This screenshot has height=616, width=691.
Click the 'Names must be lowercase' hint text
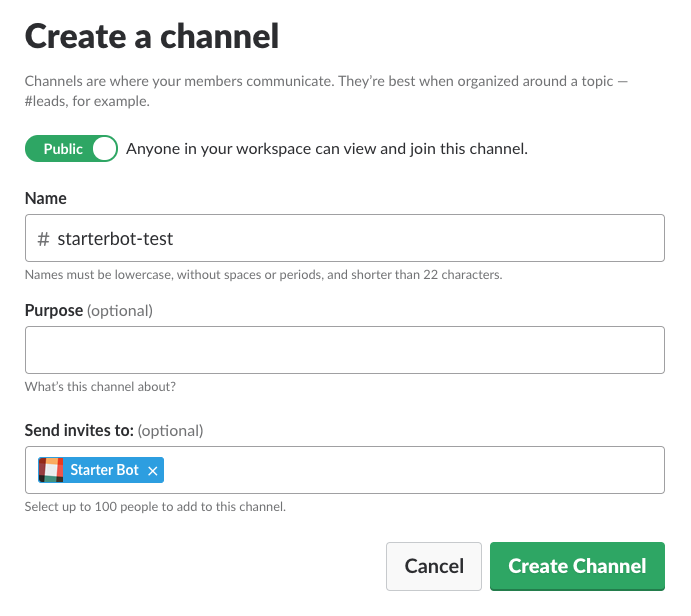click(264, 275)
